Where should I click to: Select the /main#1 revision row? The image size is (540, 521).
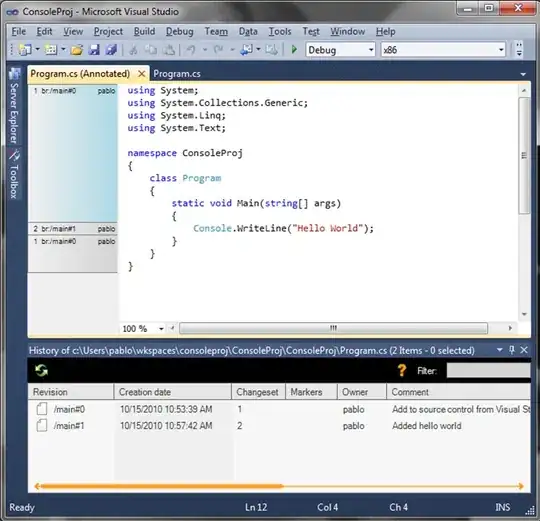coord(279,426)
